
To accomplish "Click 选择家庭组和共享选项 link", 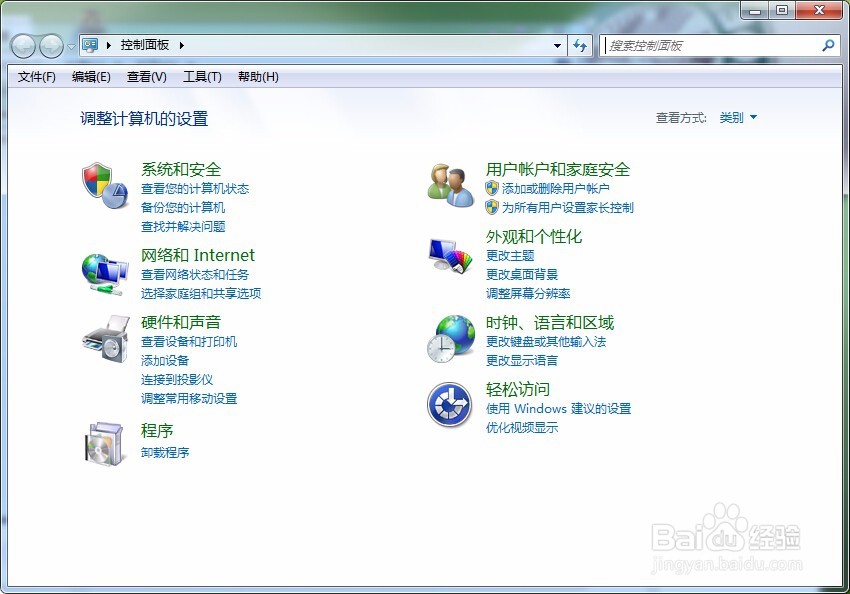I will [201, 293].
